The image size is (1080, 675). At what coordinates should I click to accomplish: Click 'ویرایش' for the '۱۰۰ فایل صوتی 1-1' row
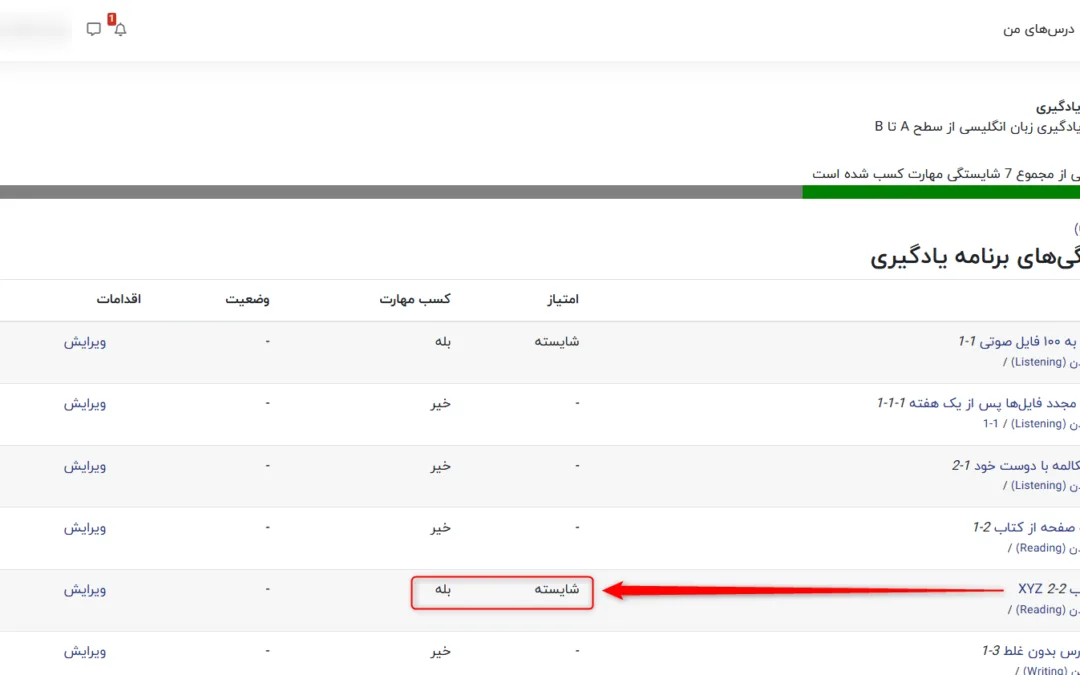click(x=85, y=341)
